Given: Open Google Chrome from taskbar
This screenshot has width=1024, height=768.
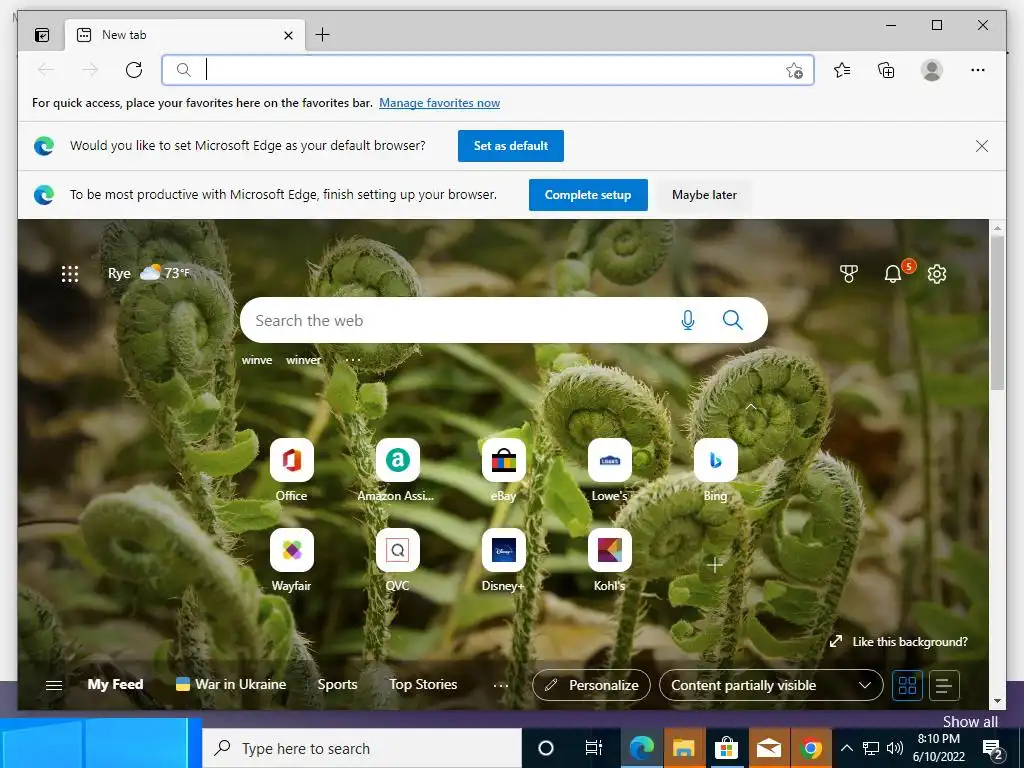Looking at the screenshot, I should pyautogui.click(x=810, y=748).
